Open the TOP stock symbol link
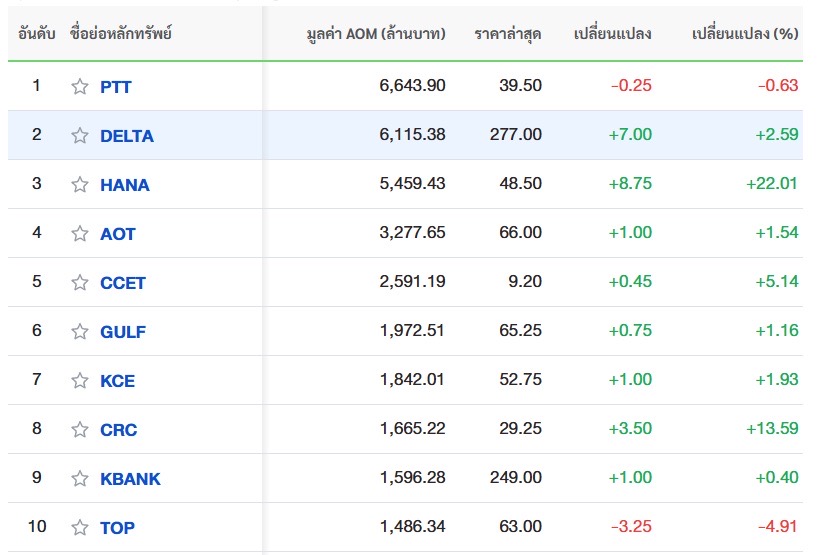Screen dimensions: 821x555 117,528
